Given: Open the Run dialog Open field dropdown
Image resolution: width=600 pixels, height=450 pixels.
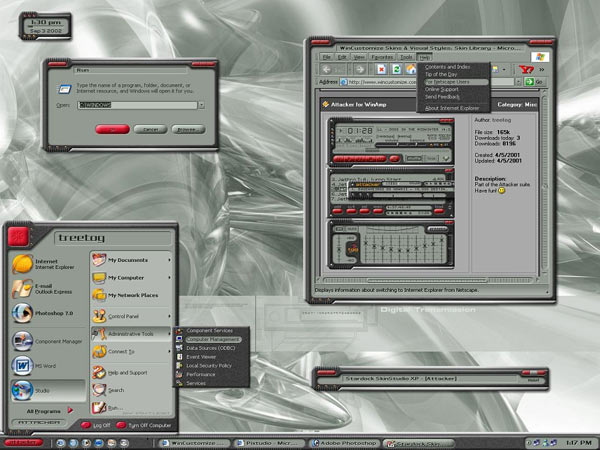Looking at the screenshot, I should (x=202, y=105).
